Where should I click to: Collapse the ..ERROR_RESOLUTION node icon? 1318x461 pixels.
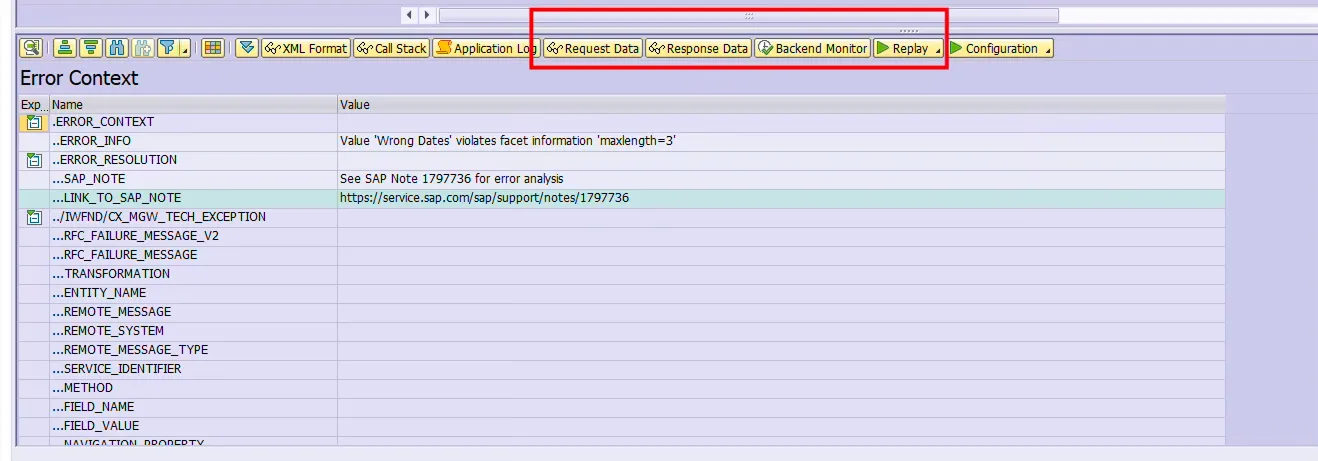[x=34, y=160]
